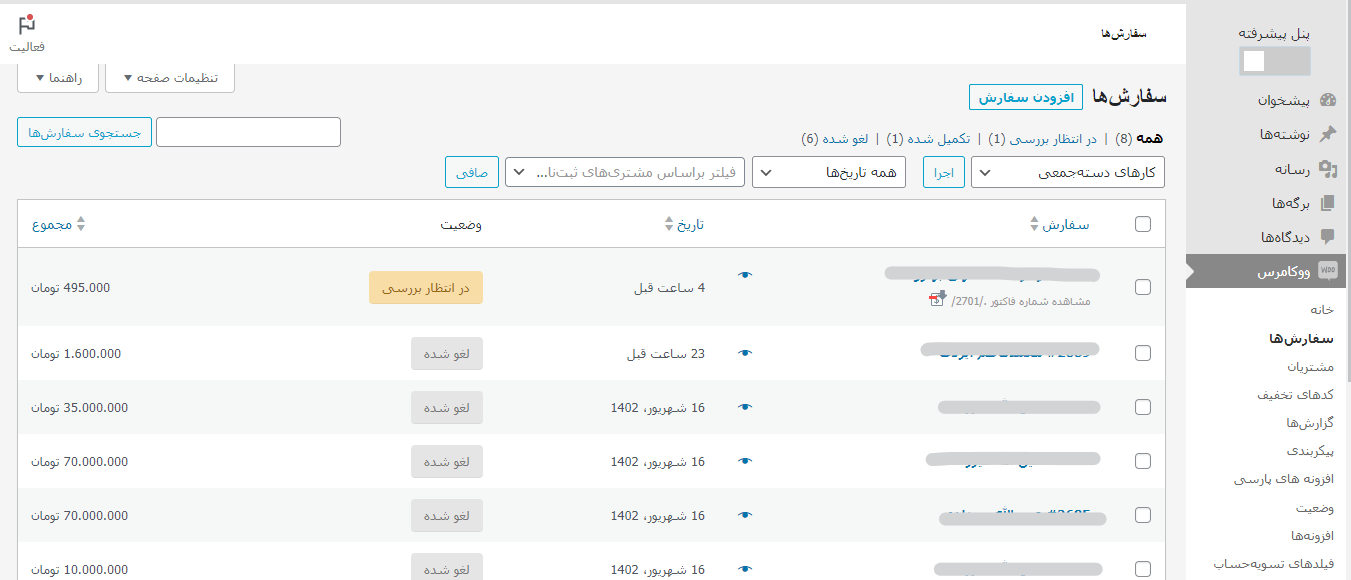The width and height of the screenshot is (1351, 580).
Task: Click the yellow pending status badge
Action: 426,287
